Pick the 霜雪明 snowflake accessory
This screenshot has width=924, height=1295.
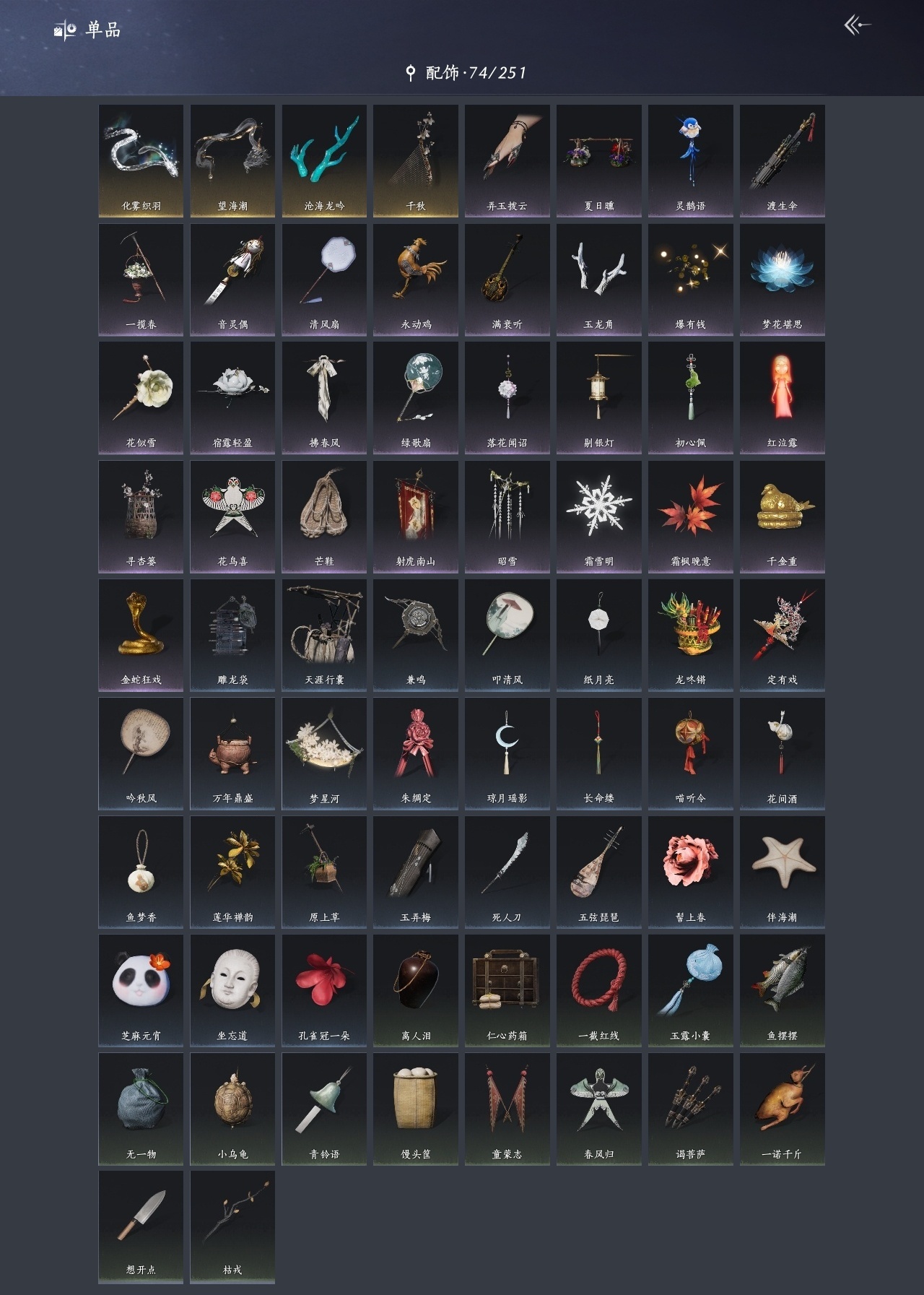(598, 517)
